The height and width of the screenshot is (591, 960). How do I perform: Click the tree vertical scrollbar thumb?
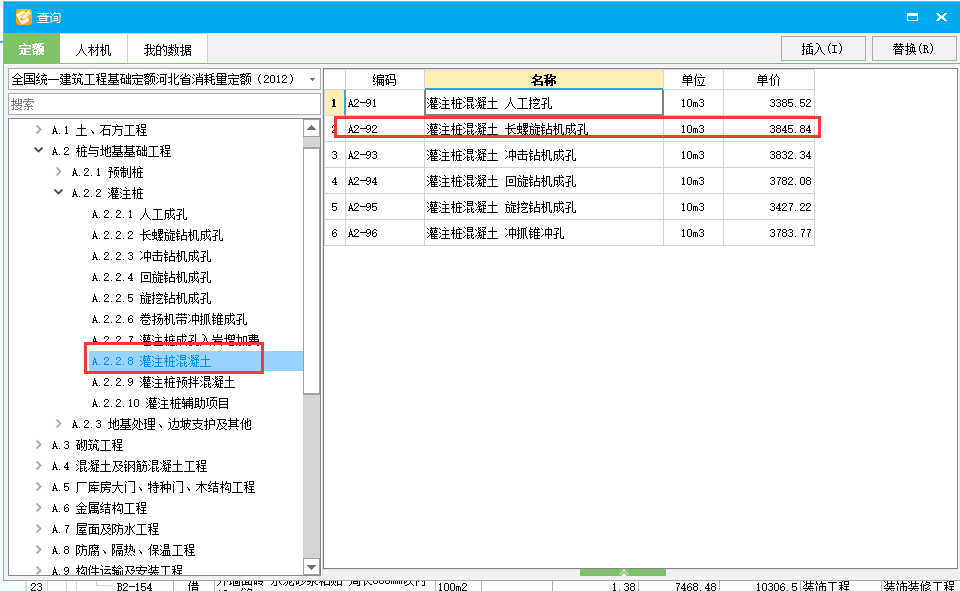tap(311, 271)
